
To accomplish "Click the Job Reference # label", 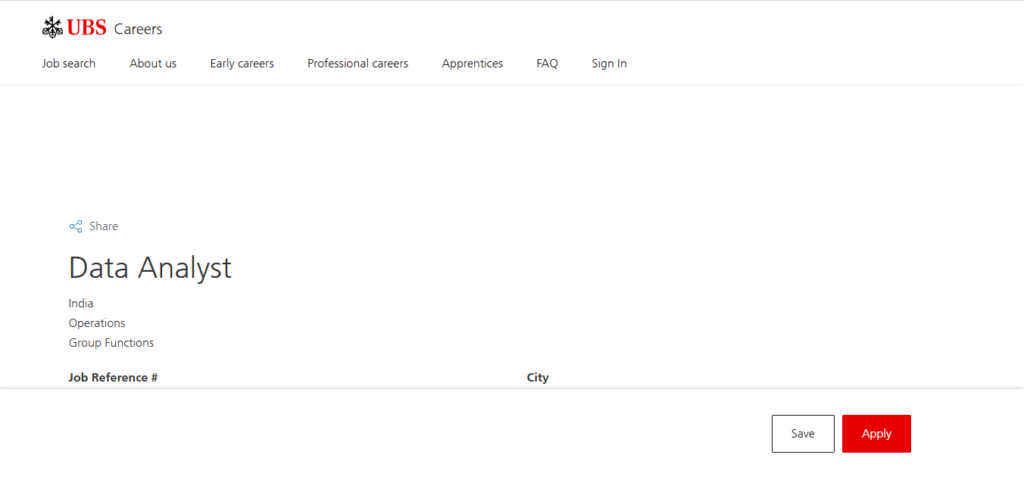I will 113,378.
